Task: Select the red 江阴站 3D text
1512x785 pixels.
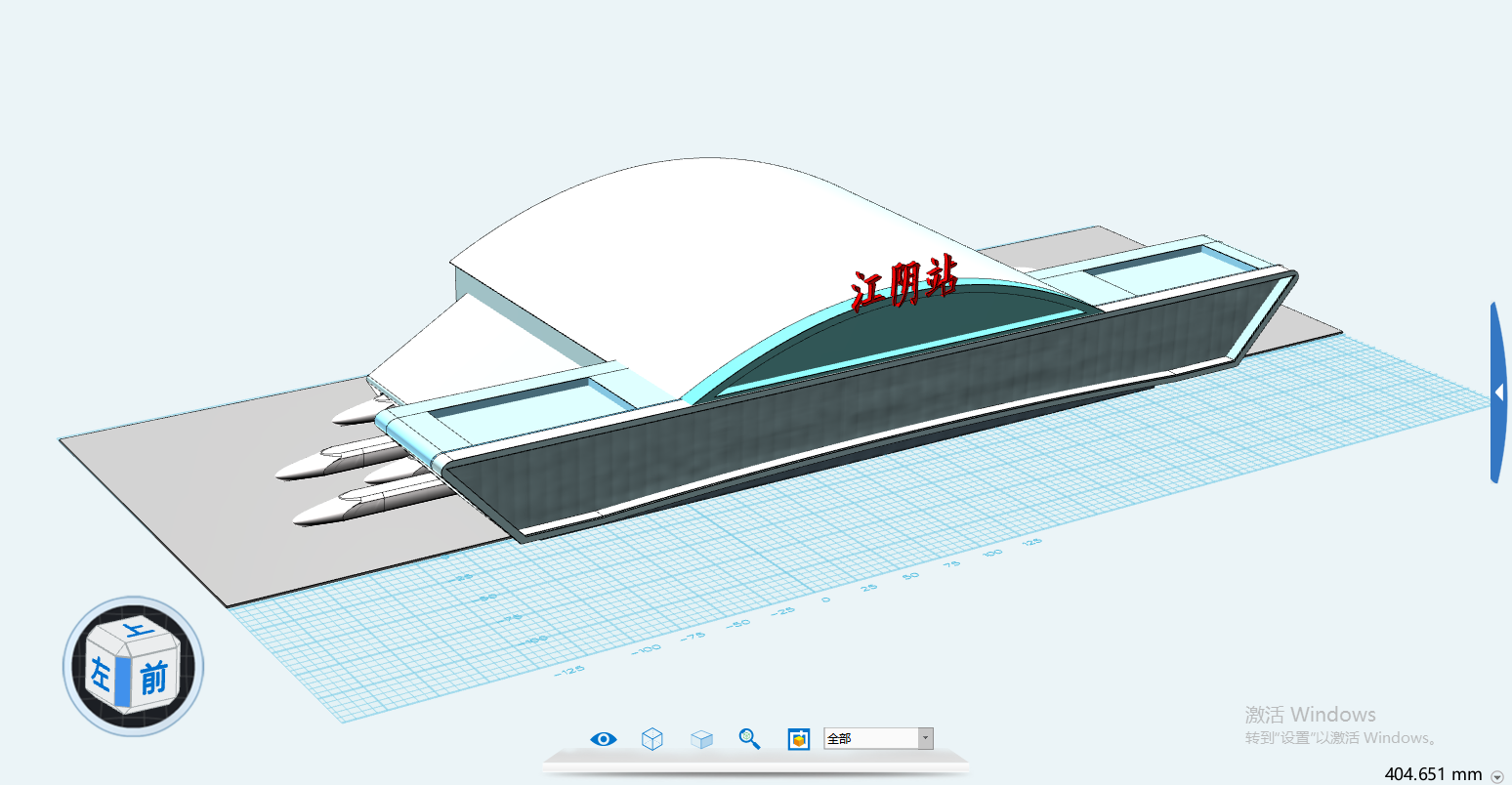Action: pyautogui.click(x=903, y=283)
